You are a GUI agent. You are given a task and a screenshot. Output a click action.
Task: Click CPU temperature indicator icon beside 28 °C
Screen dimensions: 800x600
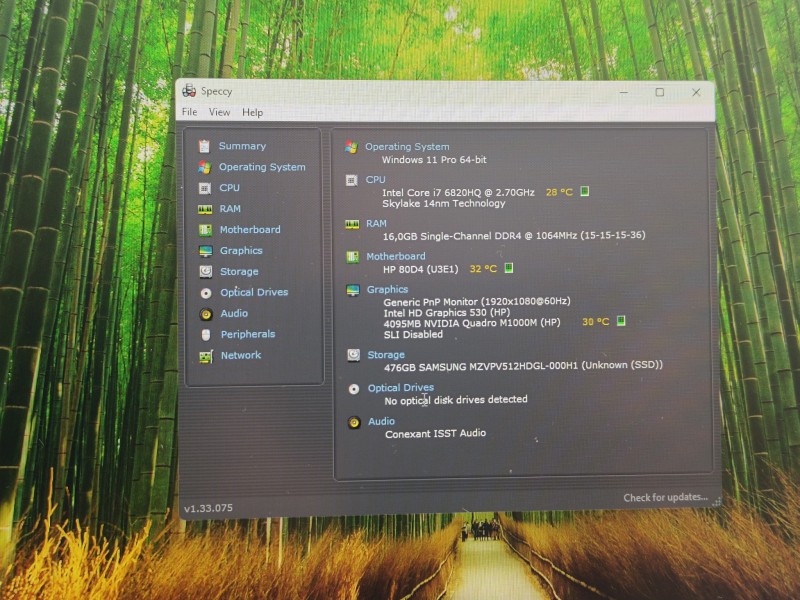pos(585,191)
